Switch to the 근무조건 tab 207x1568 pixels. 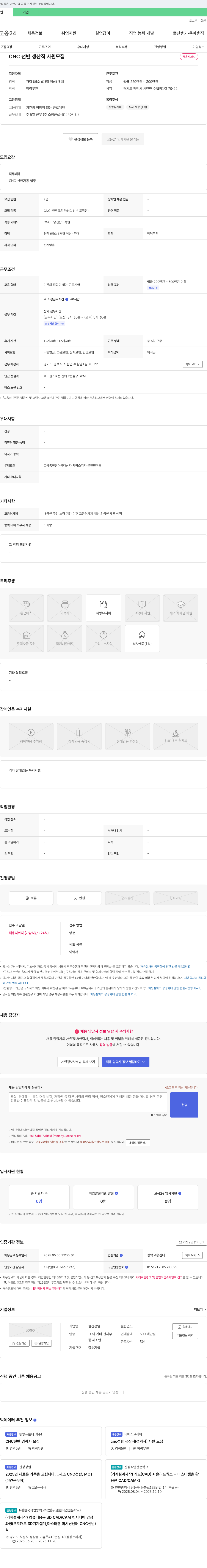pos(45,47)
